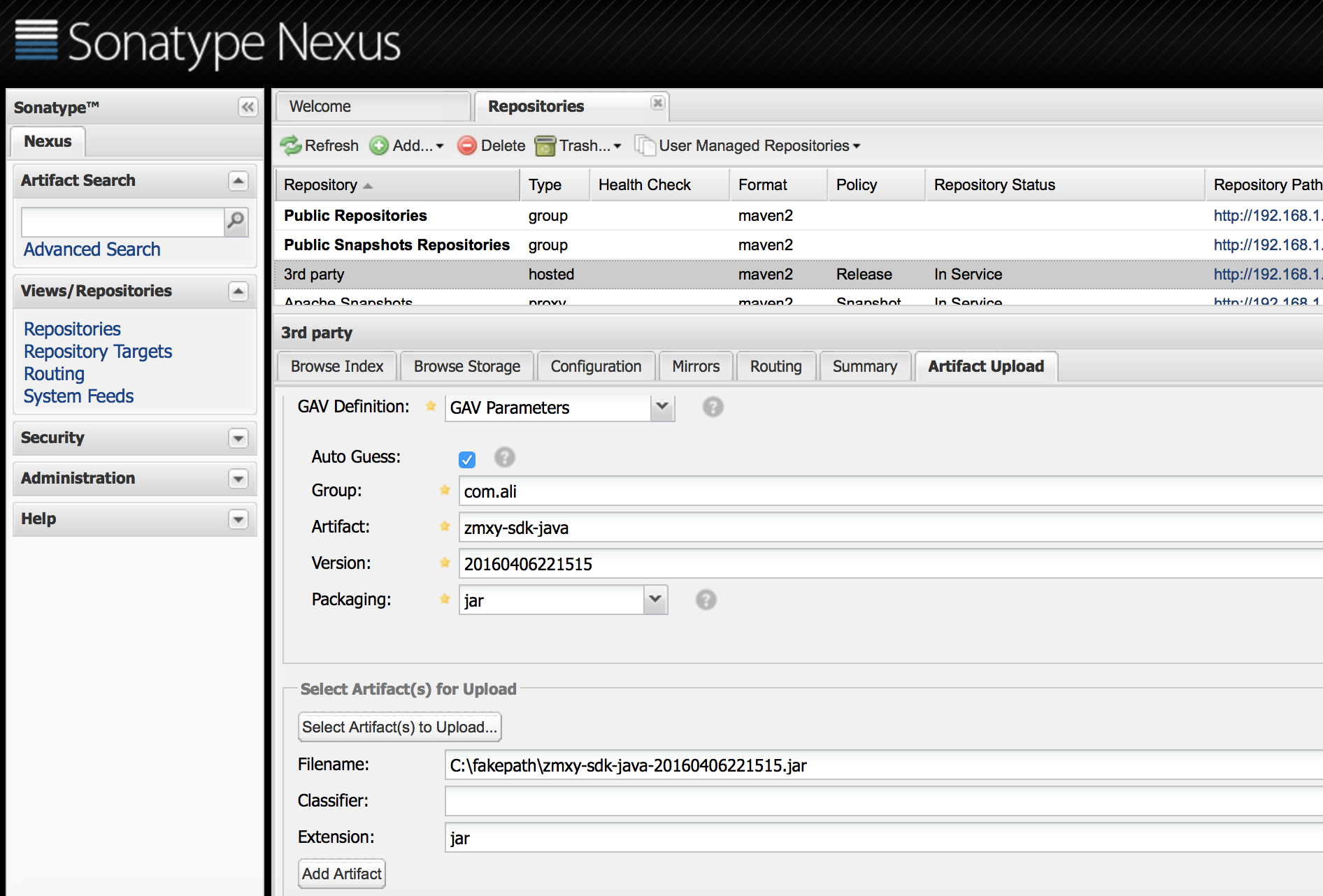Viewport: 1323px width, 896px height.
Task: Open Routing link in sidebar
Action: point(54,374)
